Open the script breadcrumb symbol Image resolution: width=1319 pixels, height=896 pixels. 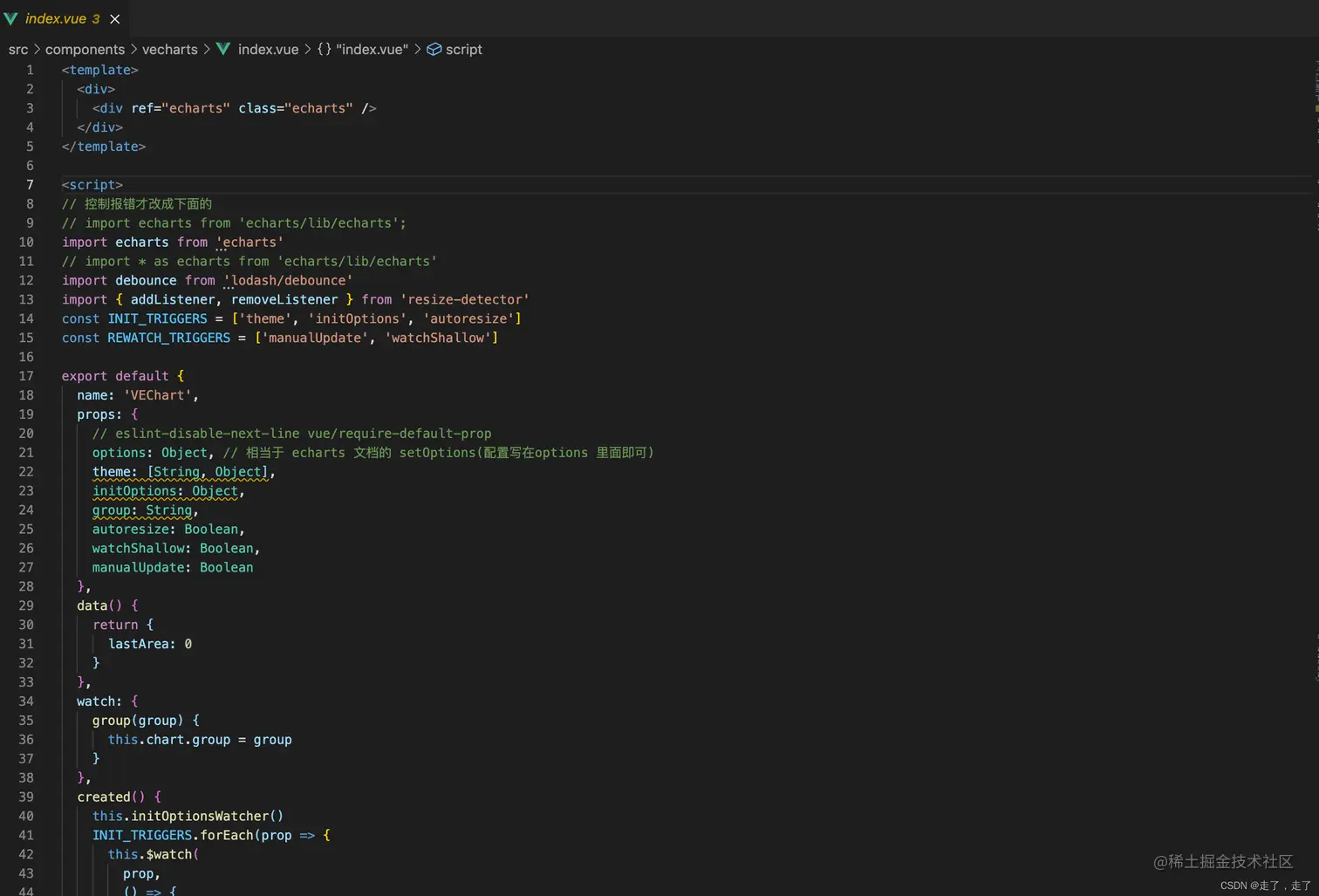tap(463, 50)
